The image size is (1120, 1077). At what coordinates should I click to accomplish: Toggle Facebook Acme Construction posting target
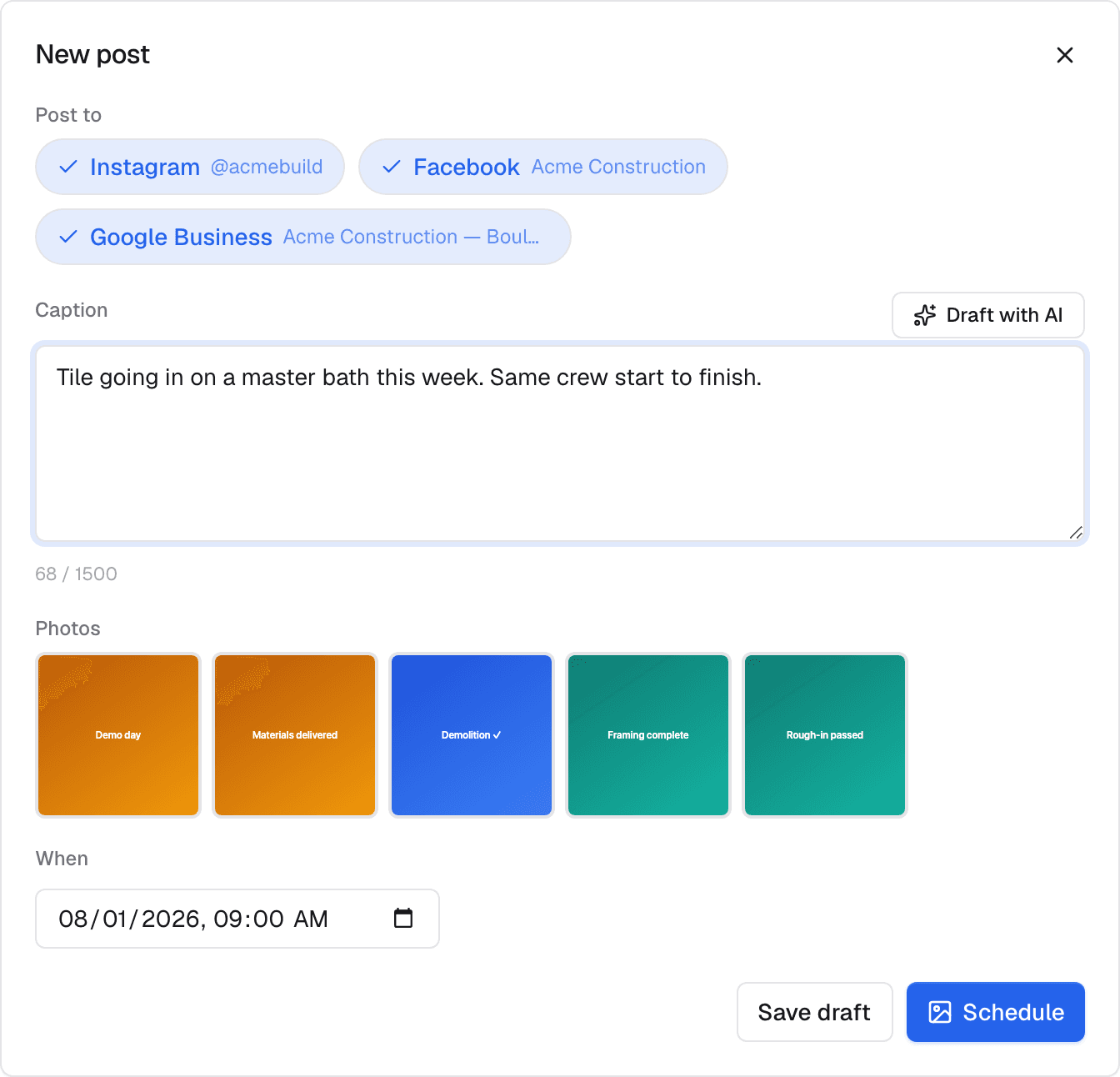click(x=543, y=167)
